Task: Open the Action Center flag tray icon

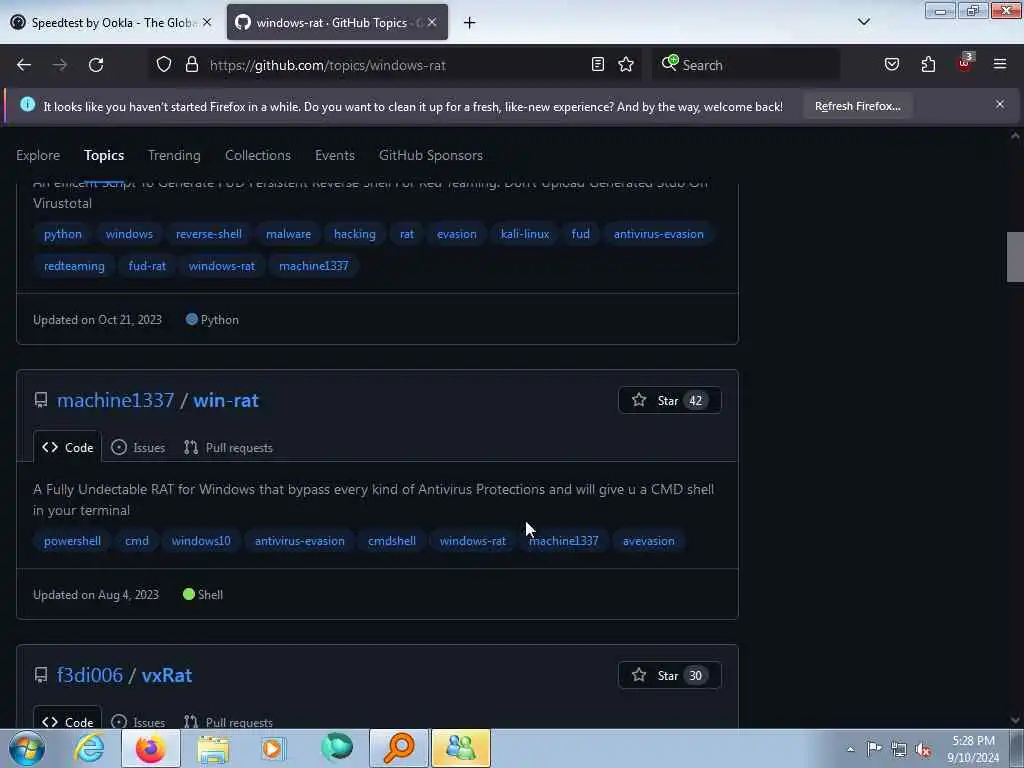Action: [x=874, y=748]
